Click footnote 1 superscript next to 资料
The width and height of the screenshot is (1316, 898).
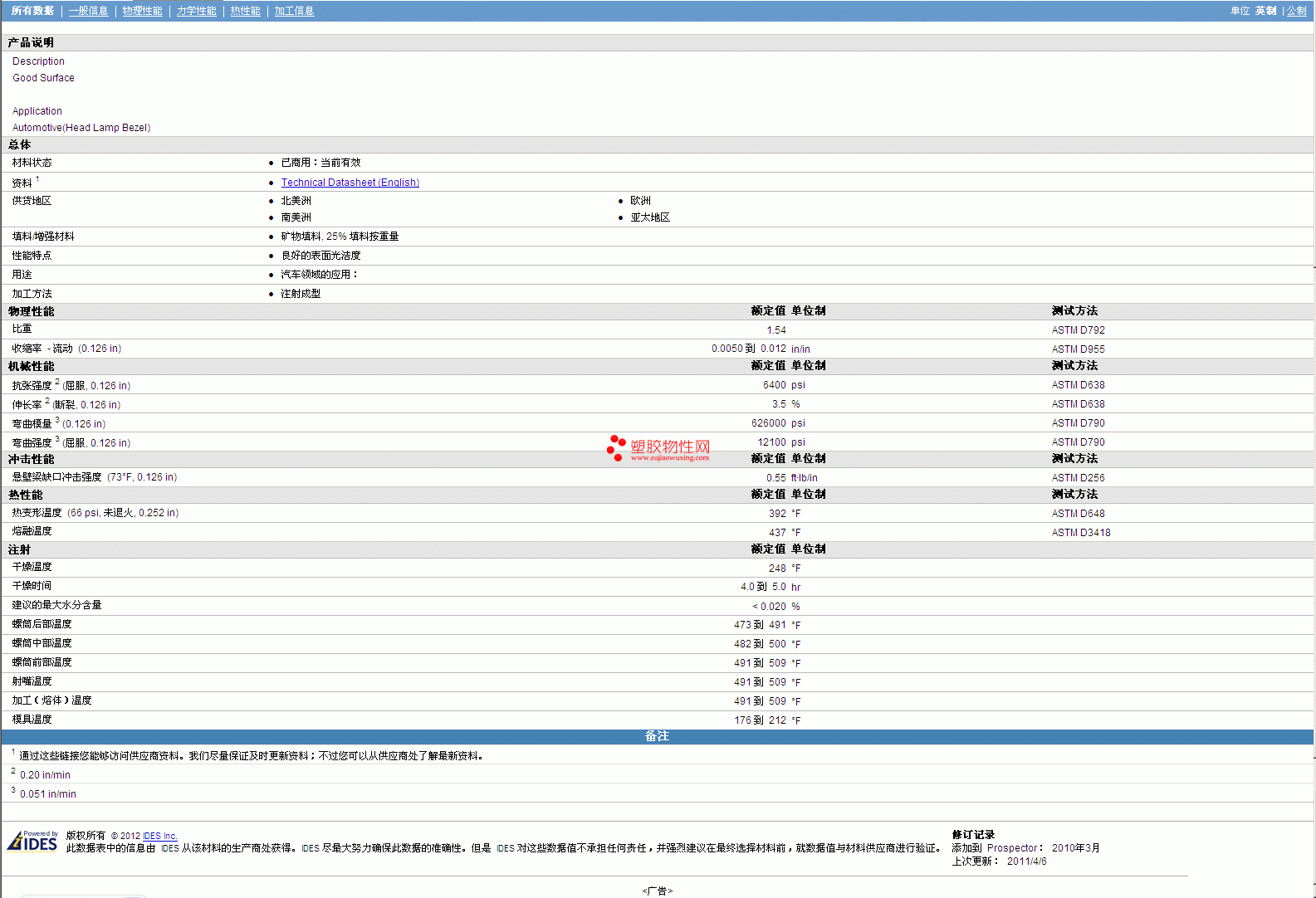tap(37, 179)
